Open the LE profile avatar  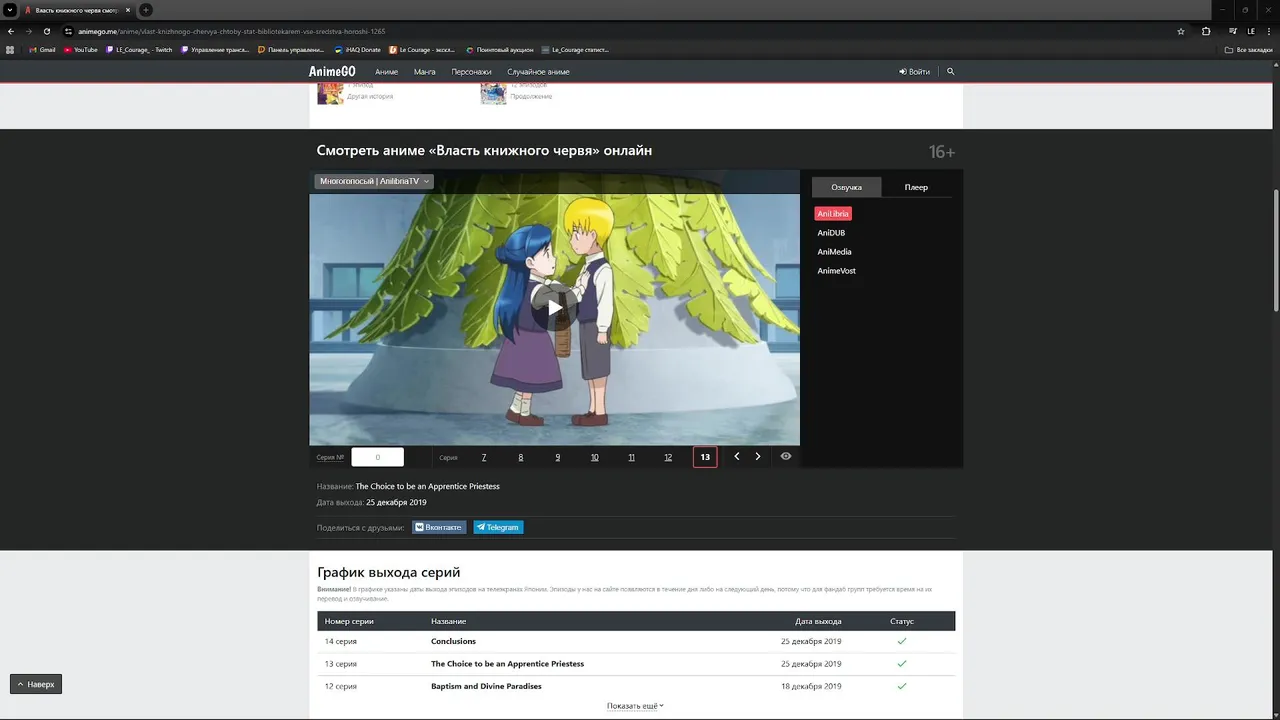click(x=1251, y=31)
